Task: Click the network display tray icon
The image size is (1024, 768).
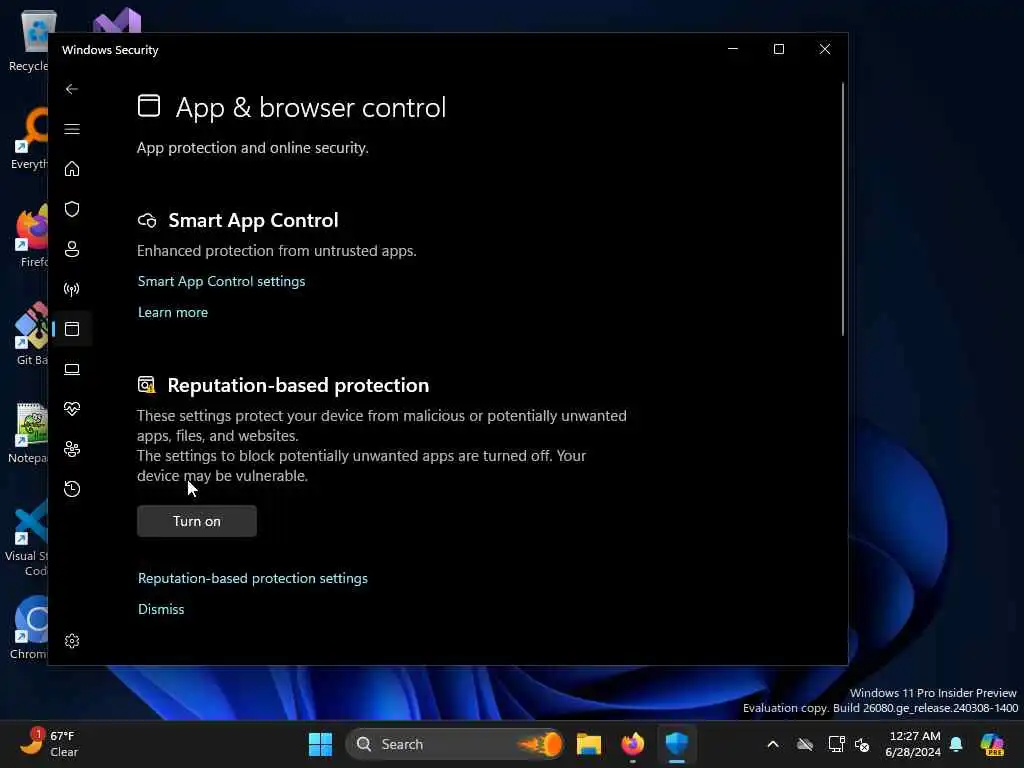Action: tap(837, 744)
